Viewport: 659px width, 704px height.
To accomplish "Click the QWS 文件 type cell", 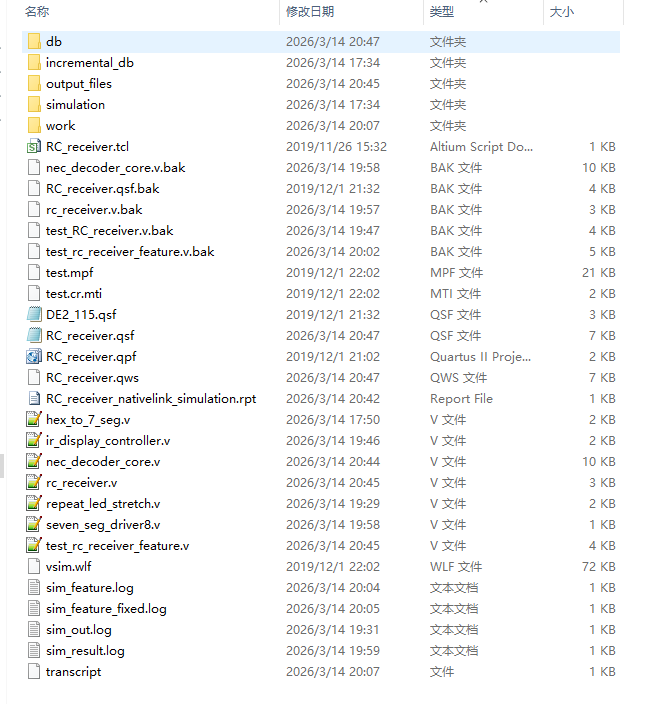I will click(458, 378).
